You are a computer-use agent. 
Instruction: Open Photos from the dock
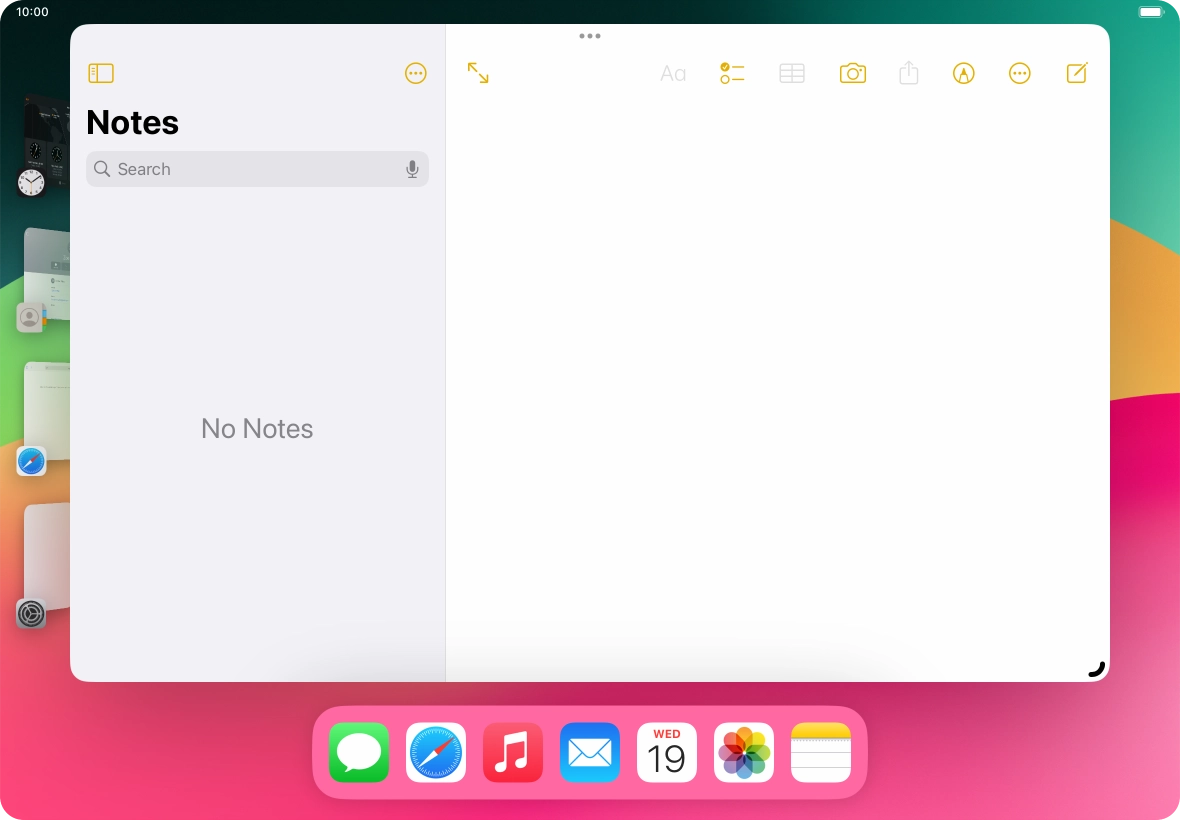tap(744, 753)
